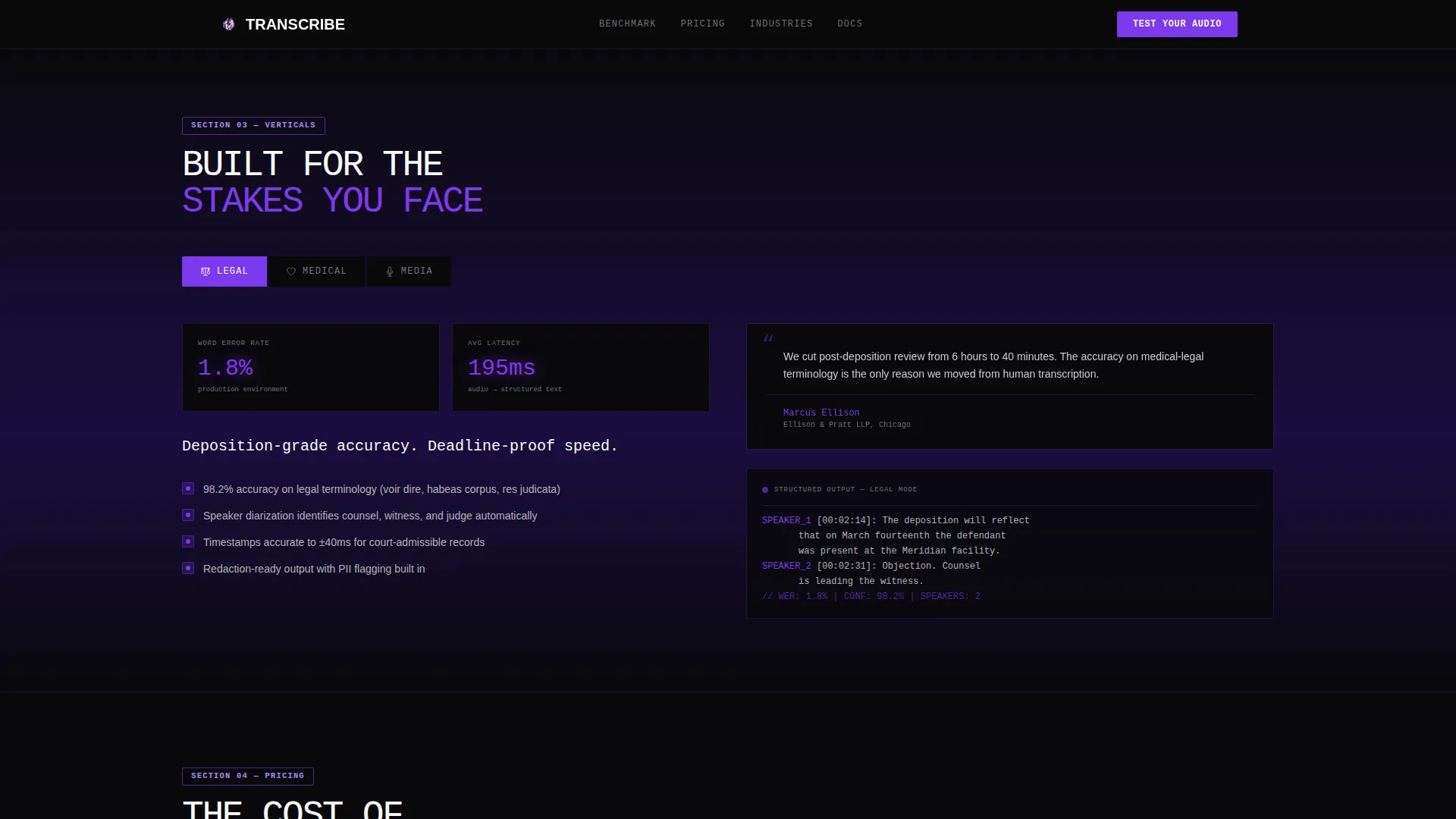Click the quote mark icon in testimonial
The width and height of the screenshot is (1456, 819).
[x=768, y=338]
